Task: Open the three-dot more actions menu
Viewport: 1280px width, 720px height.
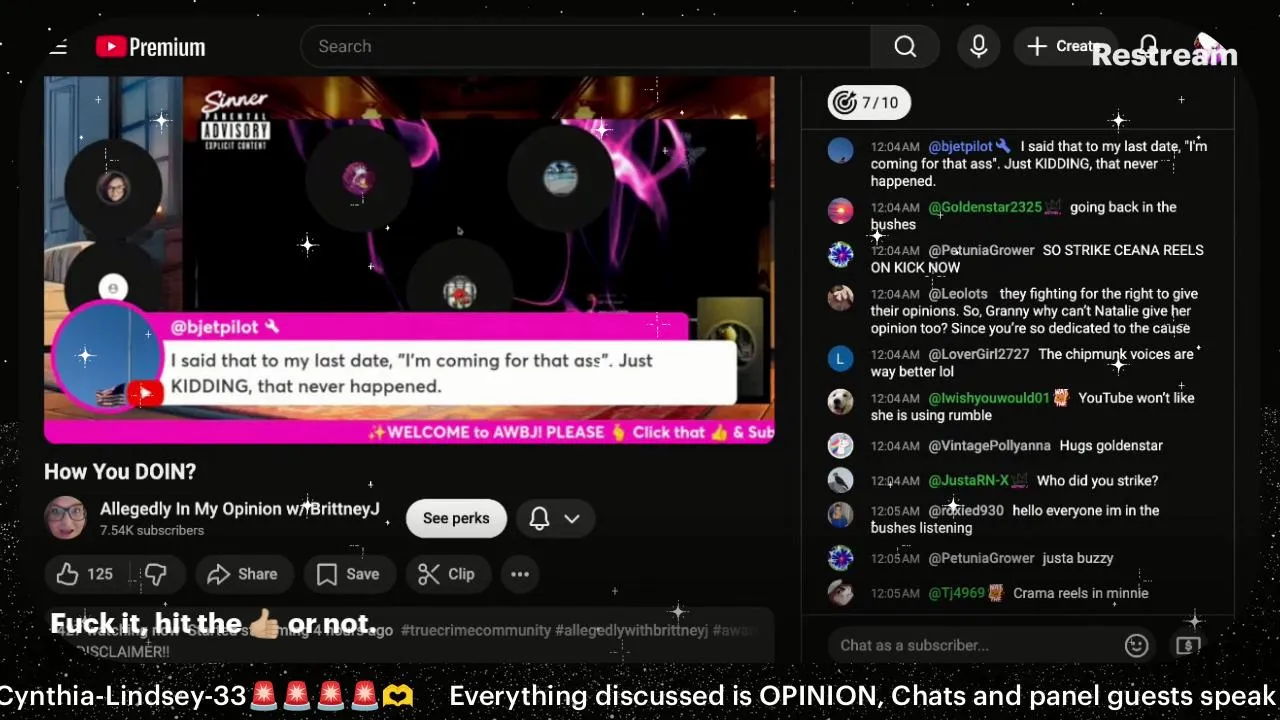Action: pyautogui.click(x=520, y=574)
